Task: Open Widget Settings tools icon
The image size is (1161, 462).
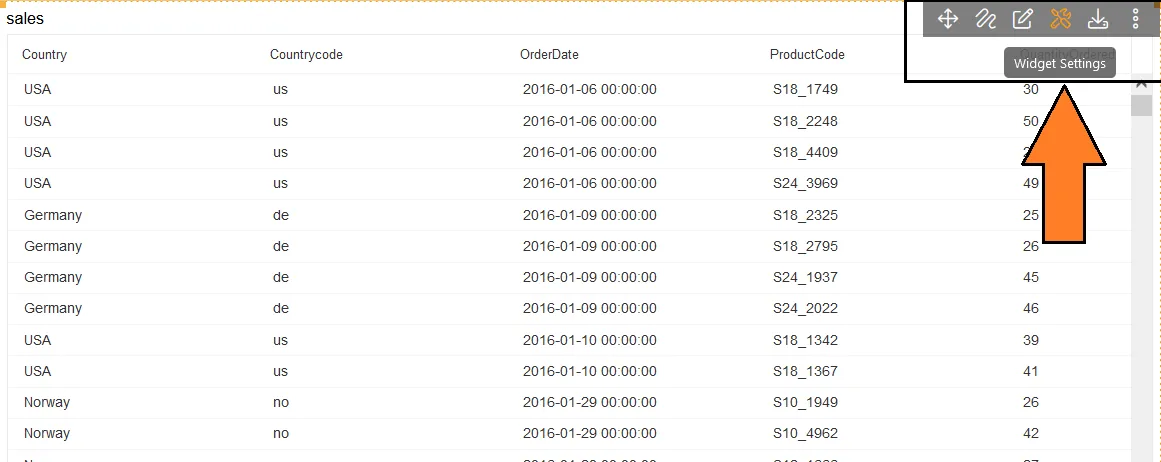Action: [1060, 19]
